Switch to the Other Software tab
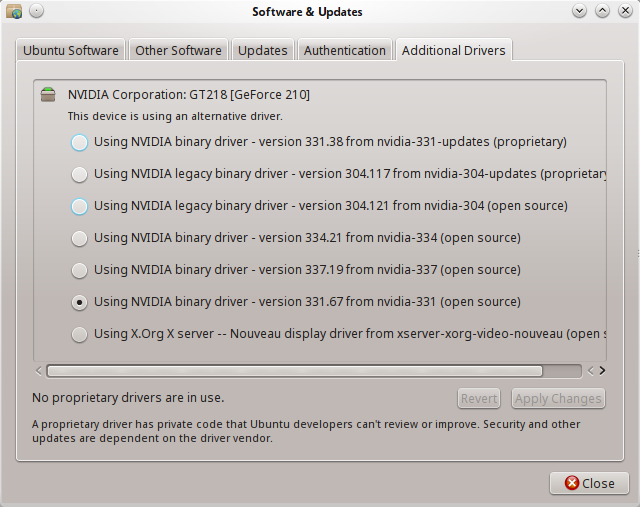Screen dimensions: 640x507 click(x=178, y=50)
